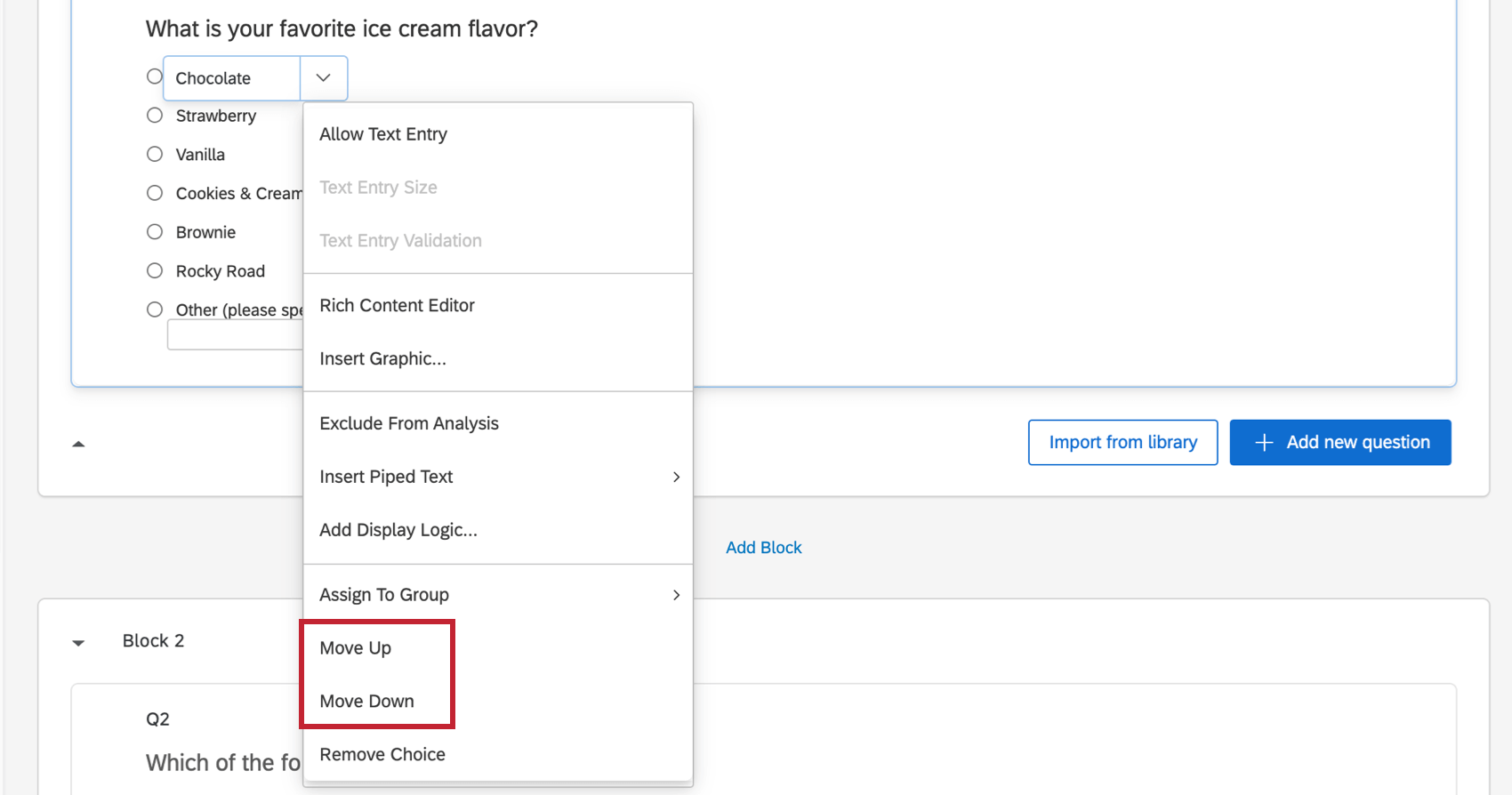
Task: Move the choice down
Action: coord(366,702)
